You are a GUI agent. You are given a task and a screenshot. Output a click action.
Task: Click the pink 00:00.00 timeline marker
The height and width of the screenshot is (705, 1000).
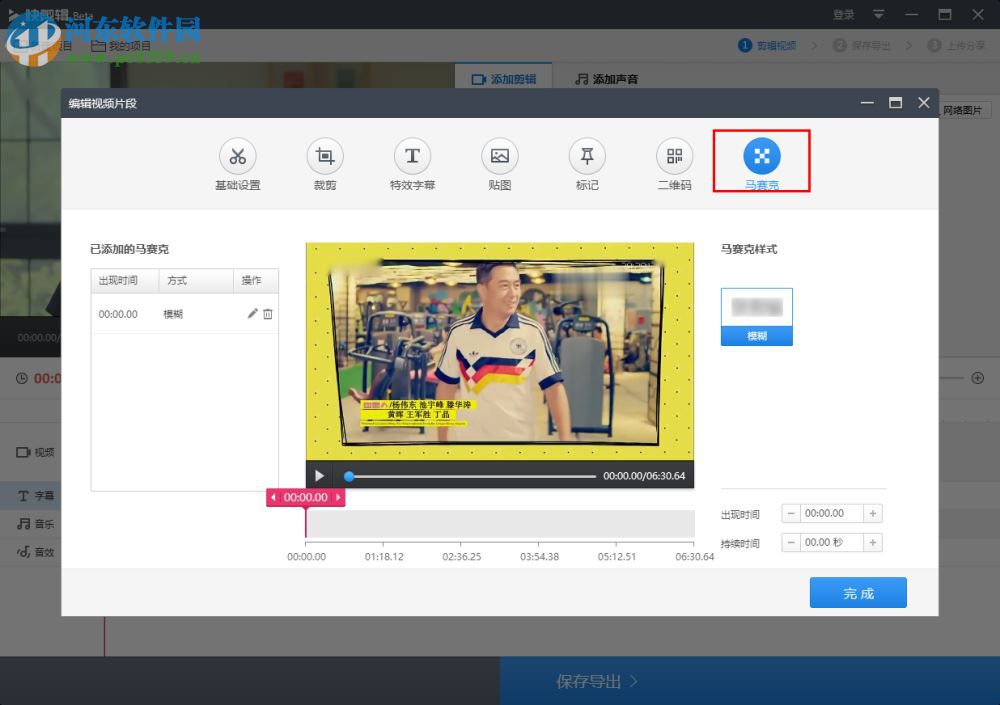tap(305, 497)
